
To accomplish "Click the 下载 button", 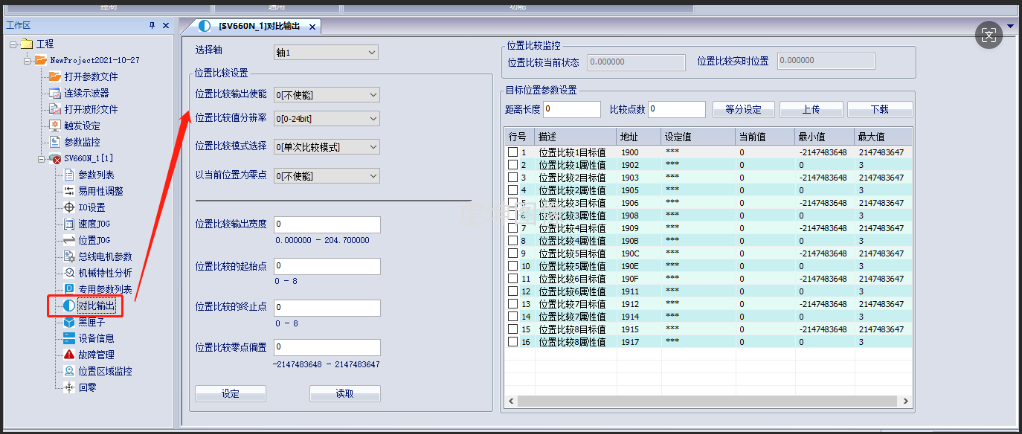I will coord(880,109).
